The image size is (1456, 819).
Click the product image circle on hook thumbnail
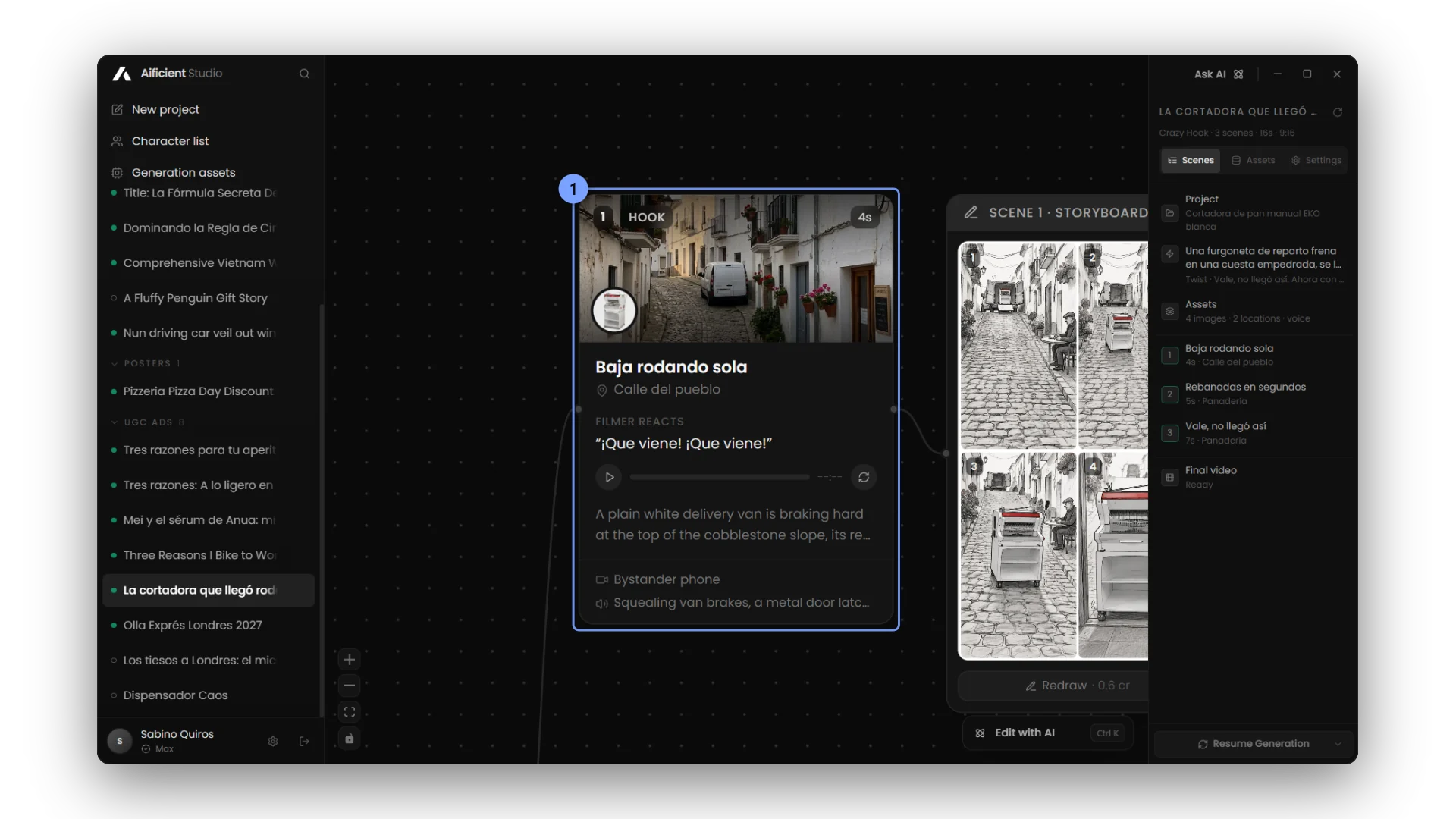614,311
